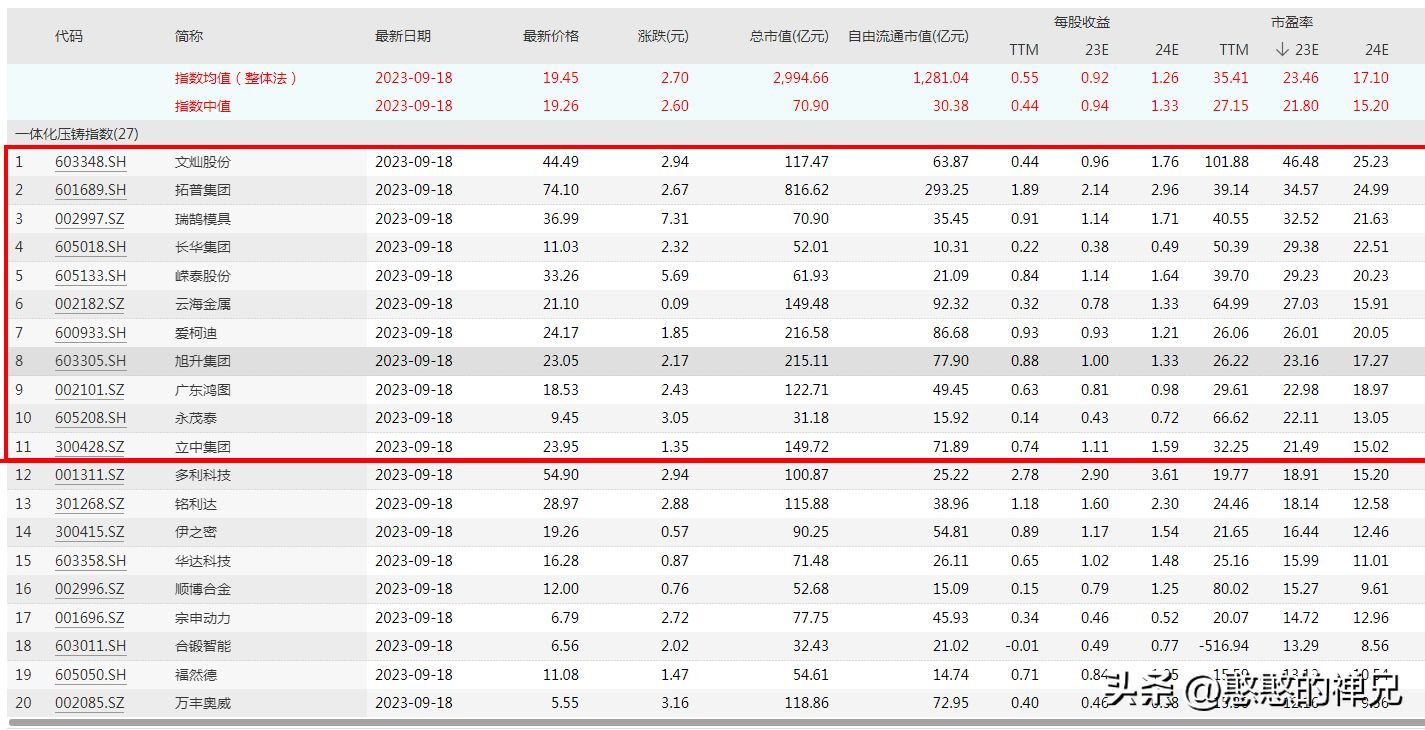The image size is (1425, 730).
Task: Click the descending sort arrow beside 市盈率 23E
Action: click(1282, 50)
